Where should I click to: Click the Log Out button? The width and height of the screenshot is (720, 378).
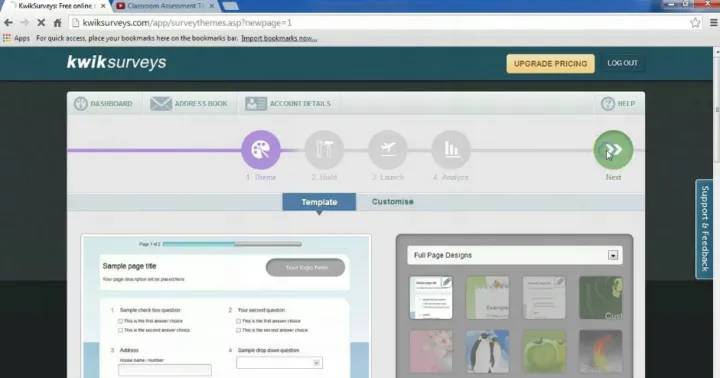(623, 63)
